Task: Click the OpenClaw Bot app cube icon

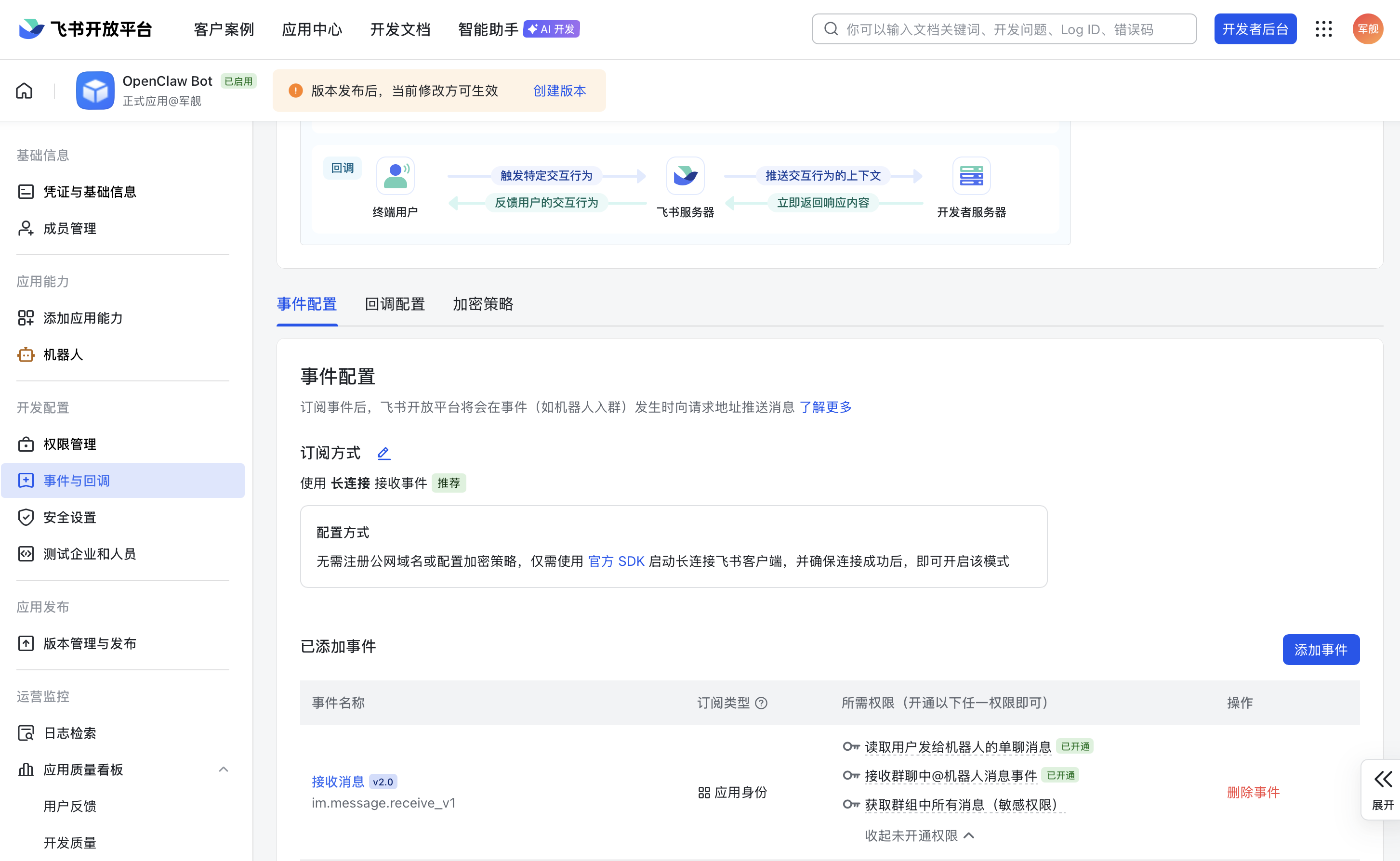Action: 95,91
